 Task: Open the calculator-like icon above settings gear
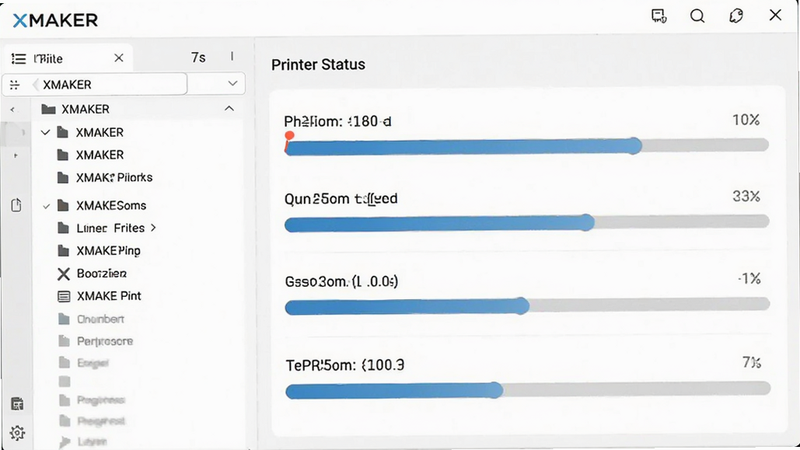coord(17,404)
